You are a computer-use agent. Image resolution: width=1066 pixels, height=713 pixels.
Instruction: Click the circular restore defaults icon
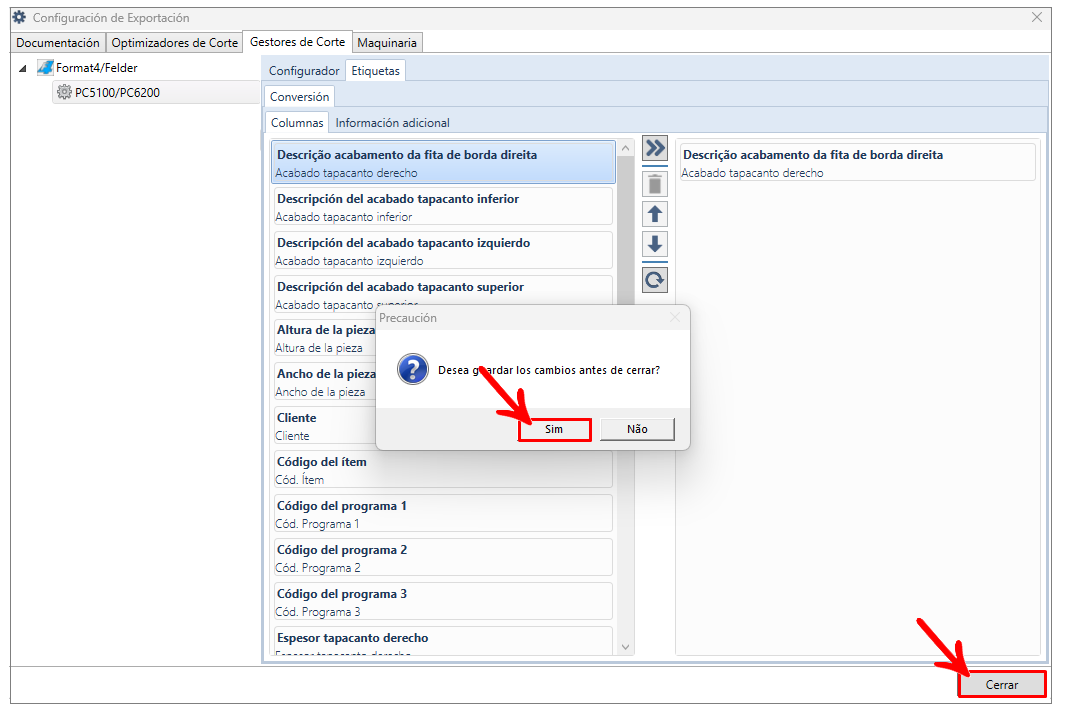pyautogui.click(x=655, y=279)
